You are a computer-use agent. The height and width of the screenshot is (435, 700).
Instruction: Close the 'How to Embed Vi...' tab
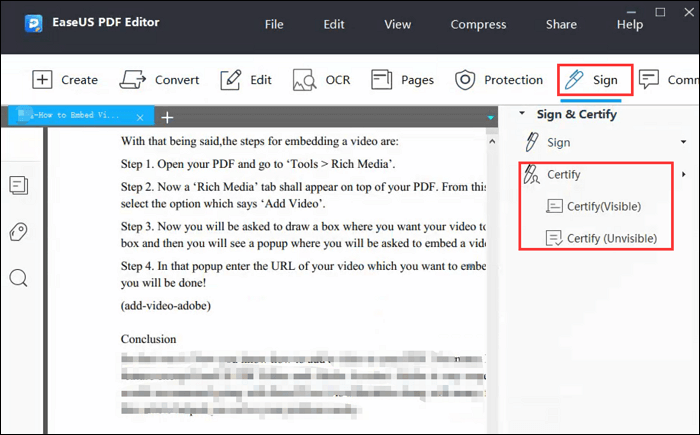140,117
